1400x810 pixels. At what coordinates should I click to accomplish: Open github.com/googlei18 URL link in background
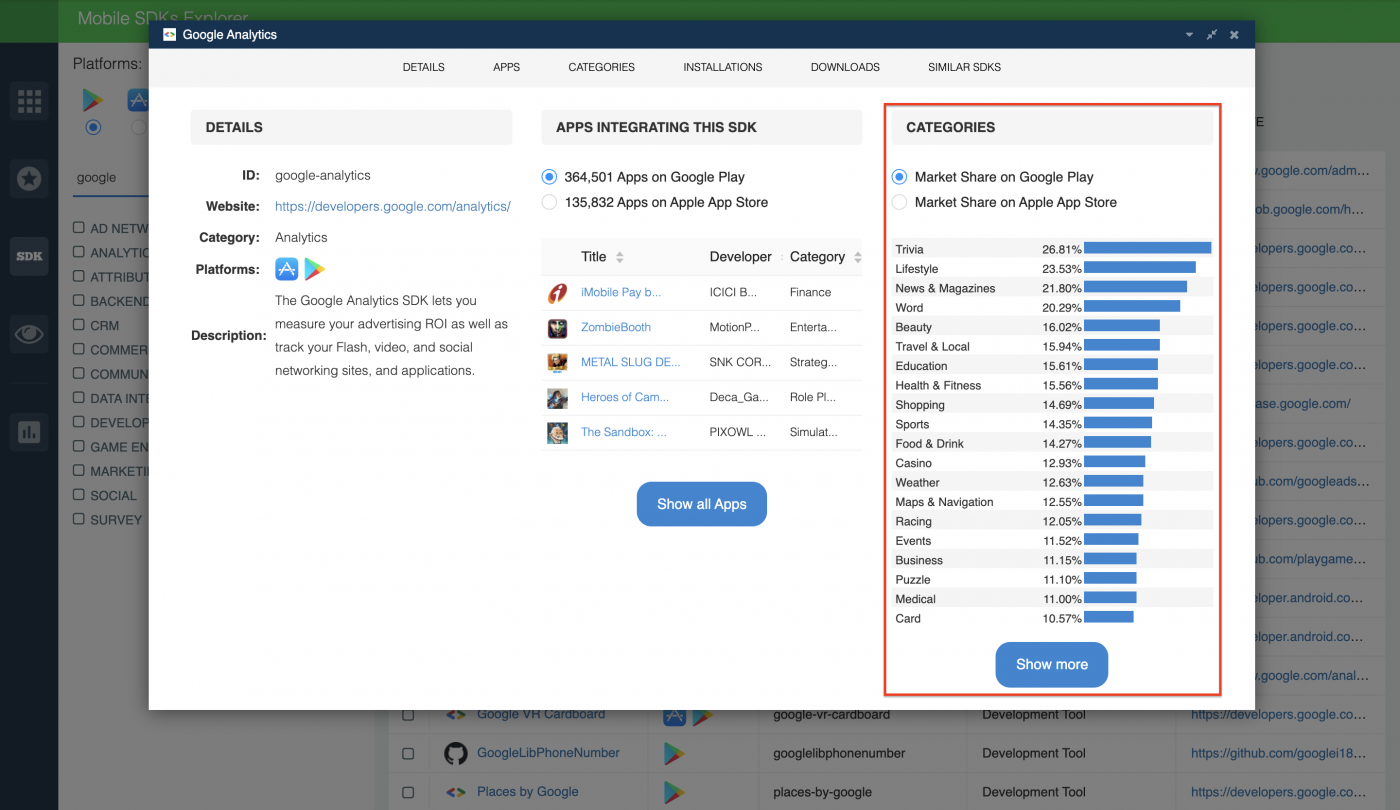1278,753
